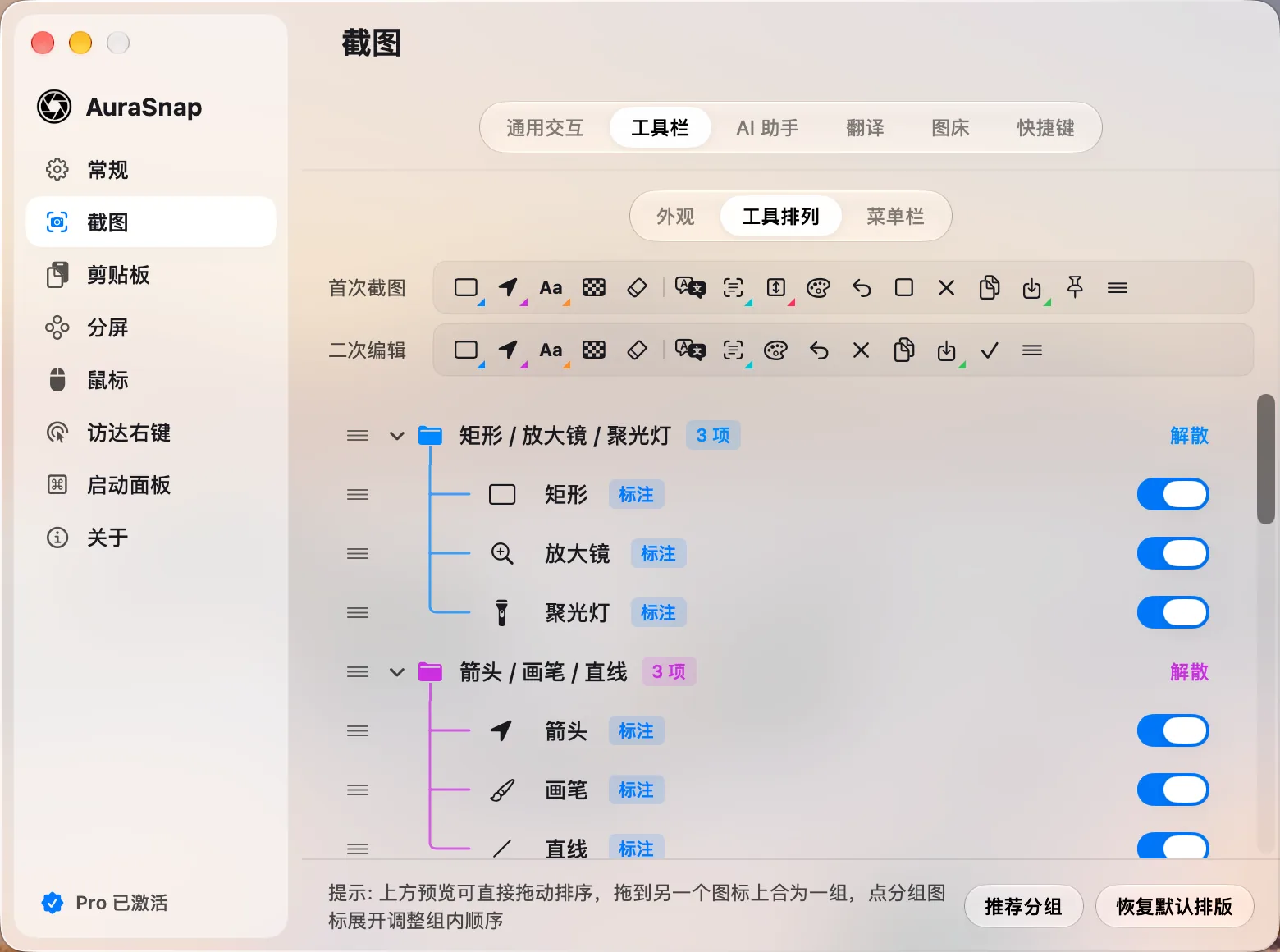Click the vertical scrollbar of the tool list

[1266, 460]
